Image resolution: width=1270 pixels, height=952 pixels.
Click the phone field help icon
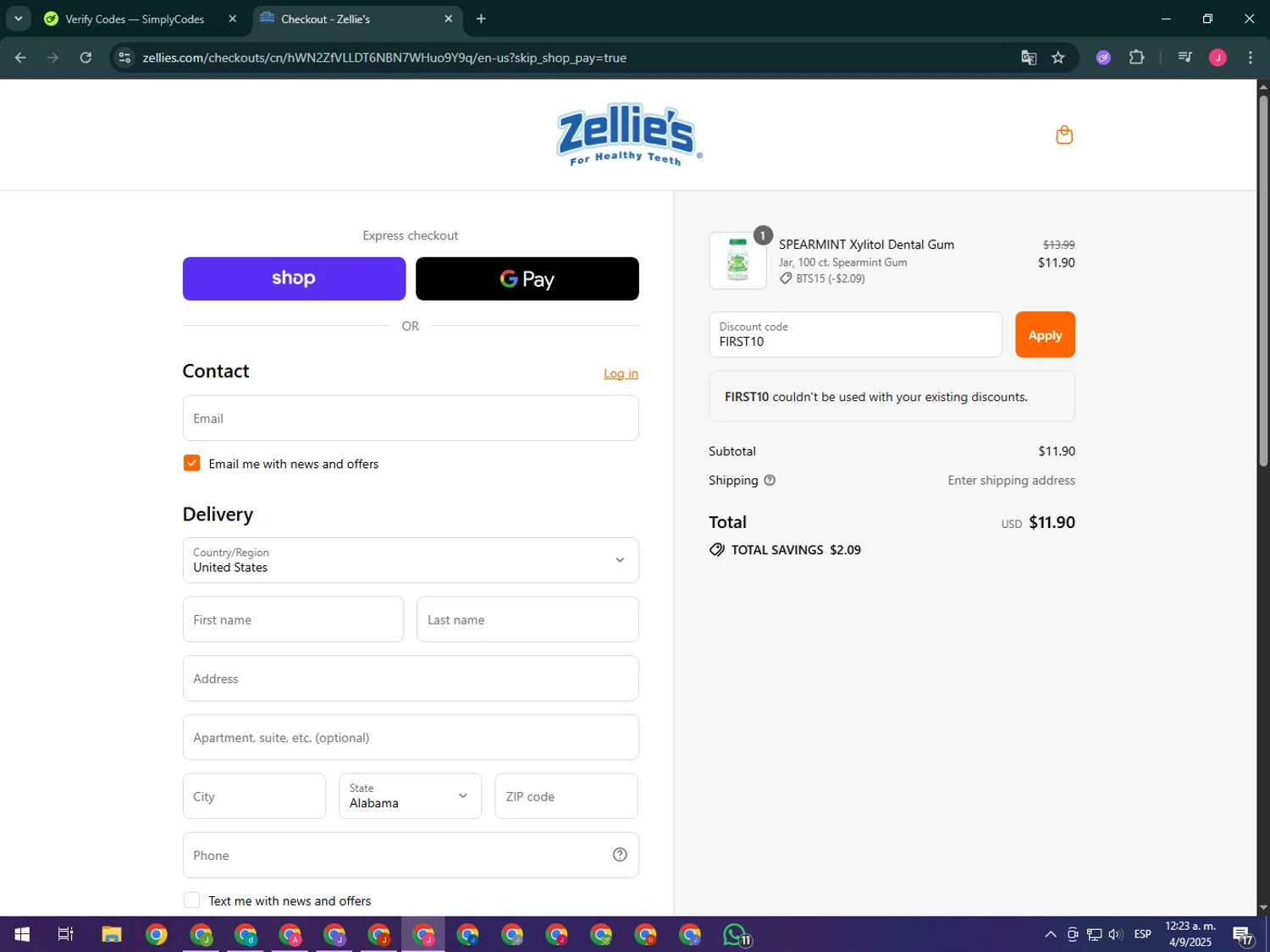620,855
